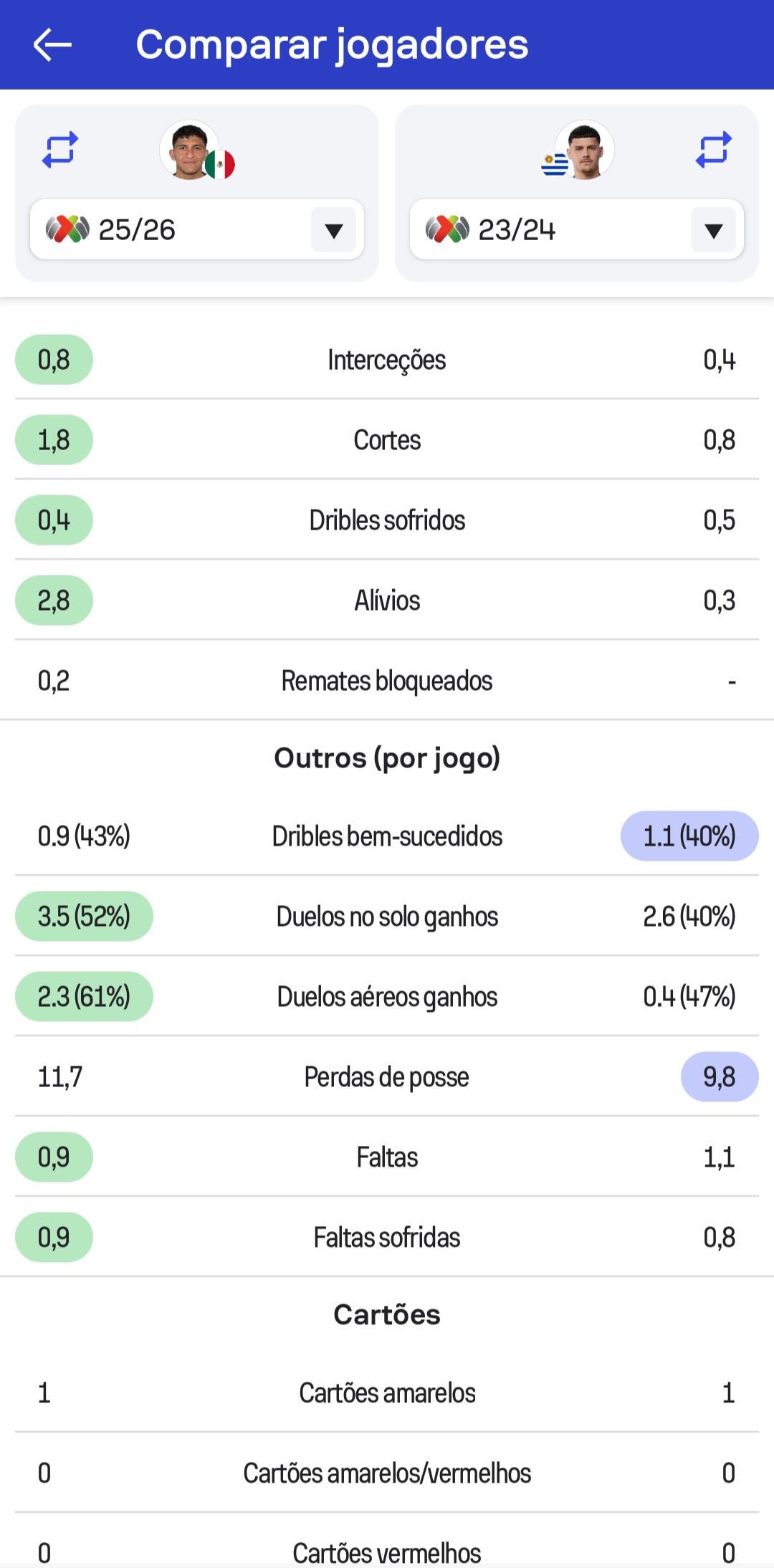Tap the Mexico flag badge
774x1568 pixels.
point(220,165)
